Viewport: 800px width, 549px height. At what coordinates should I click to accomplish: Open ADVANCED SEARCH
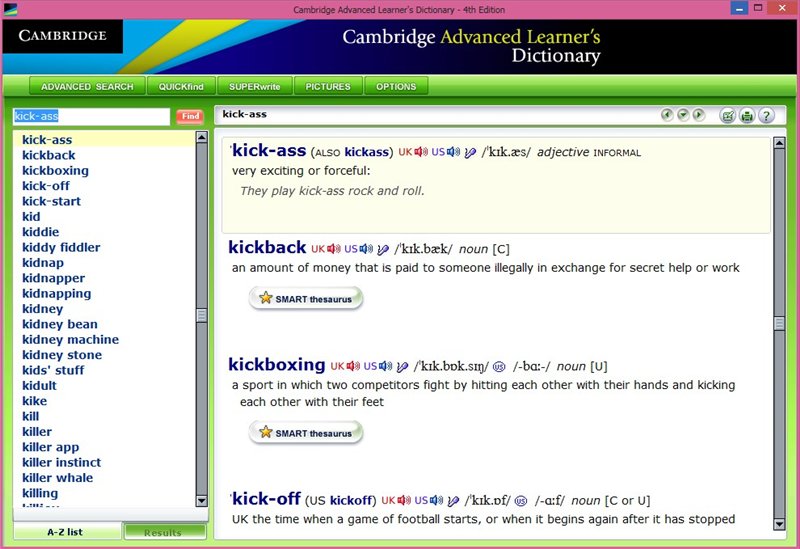87,86
